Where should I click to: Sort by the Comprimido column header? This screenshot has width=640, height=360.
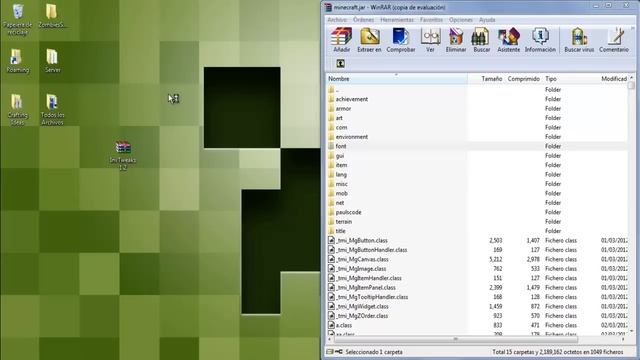523,79
